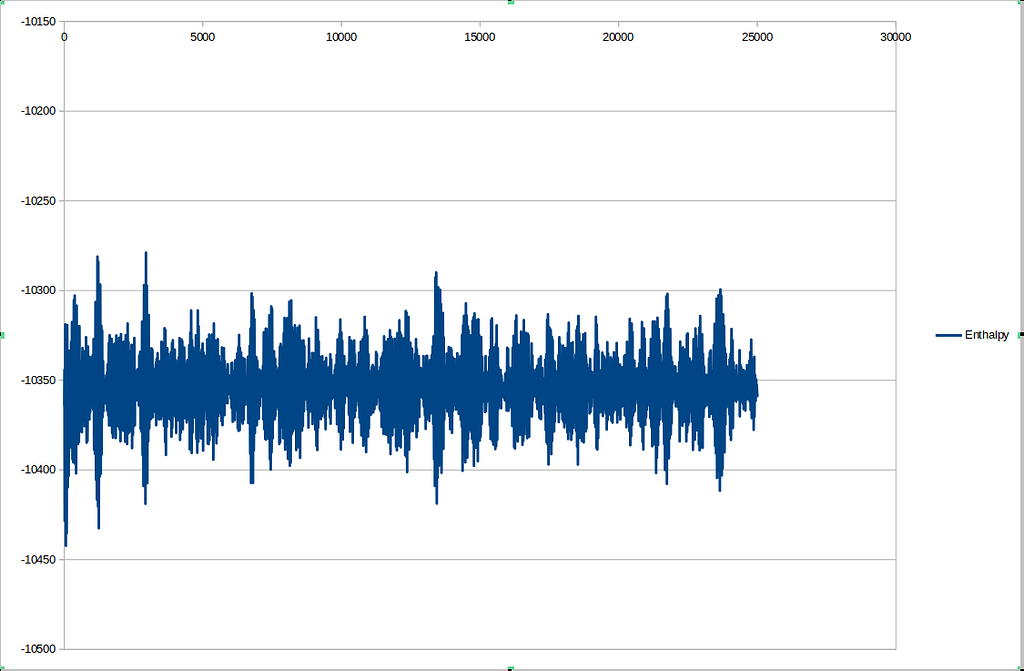Select the -10150 y-axis label
Image resolution: width=1024 pixels, height=671 pixels.
tap(38, 21)
